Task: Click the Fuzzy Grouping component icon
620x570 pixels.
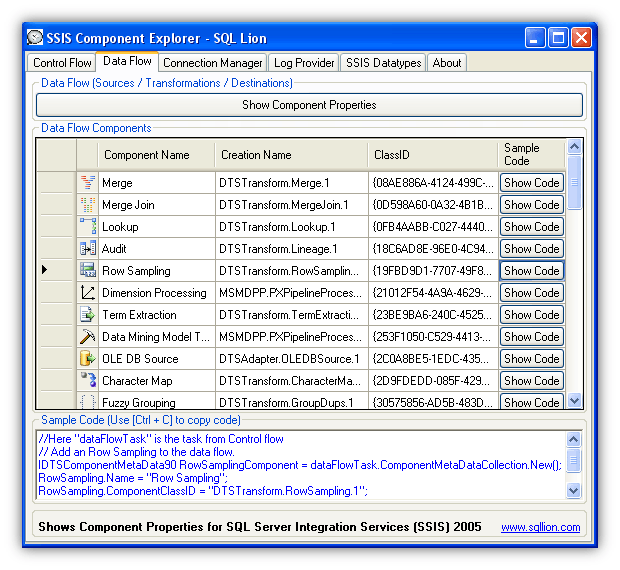Action: (87, 401)
